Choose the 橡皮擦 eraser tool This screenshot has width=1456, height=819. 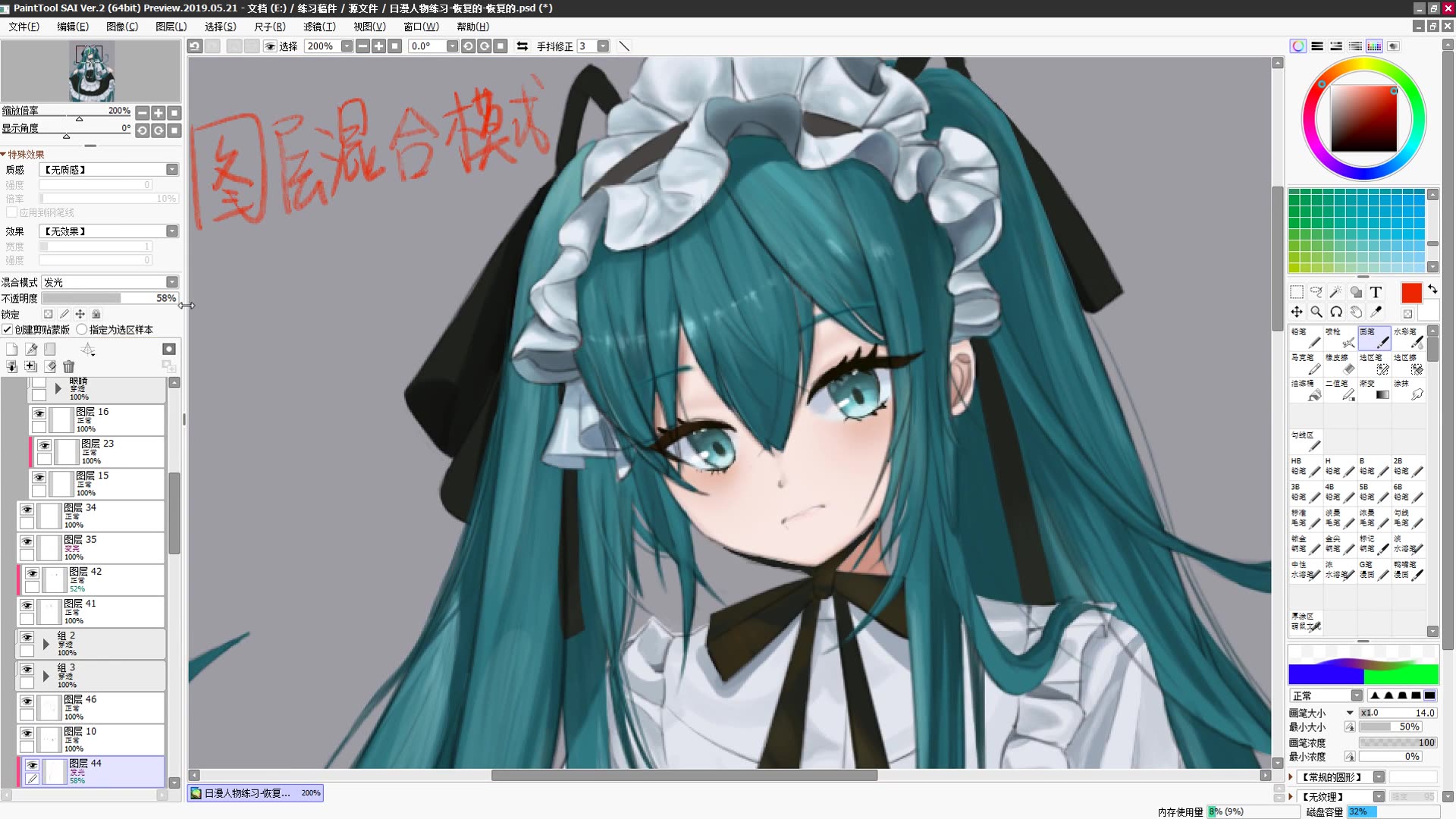tap(1340, 363)
